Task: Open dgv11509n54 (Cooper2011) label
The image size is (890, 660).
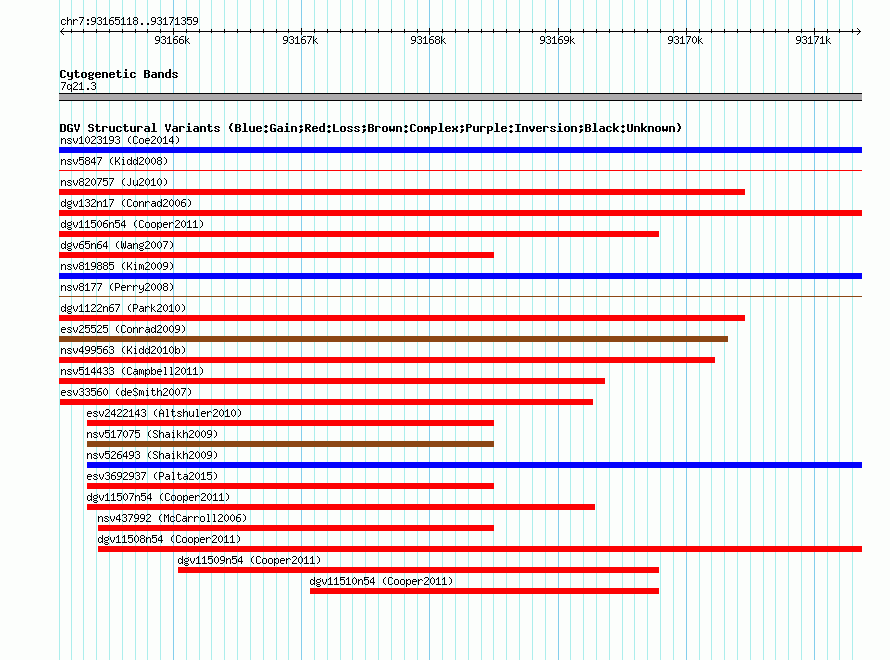Action: click(249, 560)
